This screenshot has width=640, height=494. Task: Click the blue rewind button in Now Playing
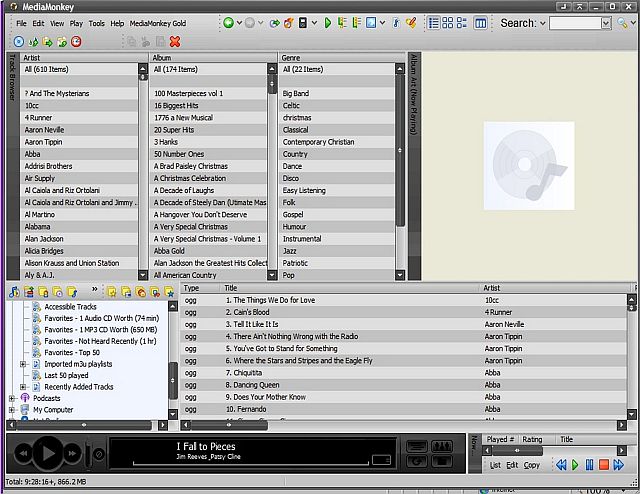pyautogui.click(x=561, y=465)
